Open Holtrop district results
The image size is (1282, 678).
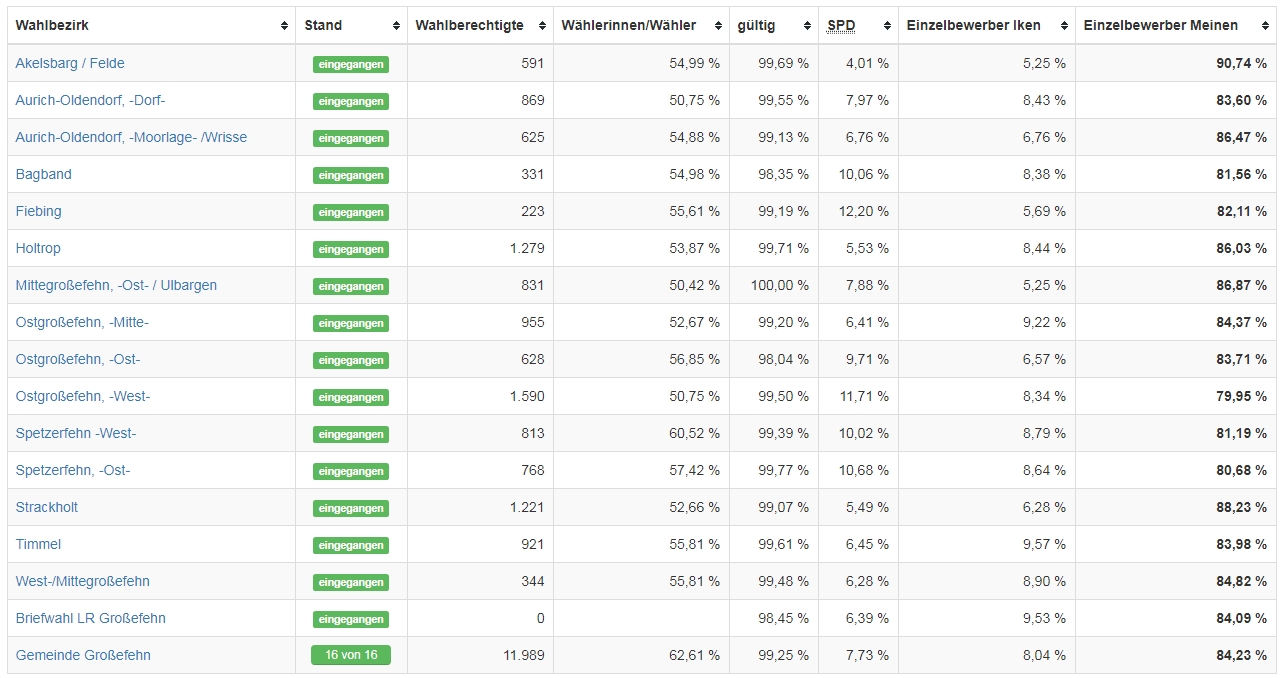38,248
